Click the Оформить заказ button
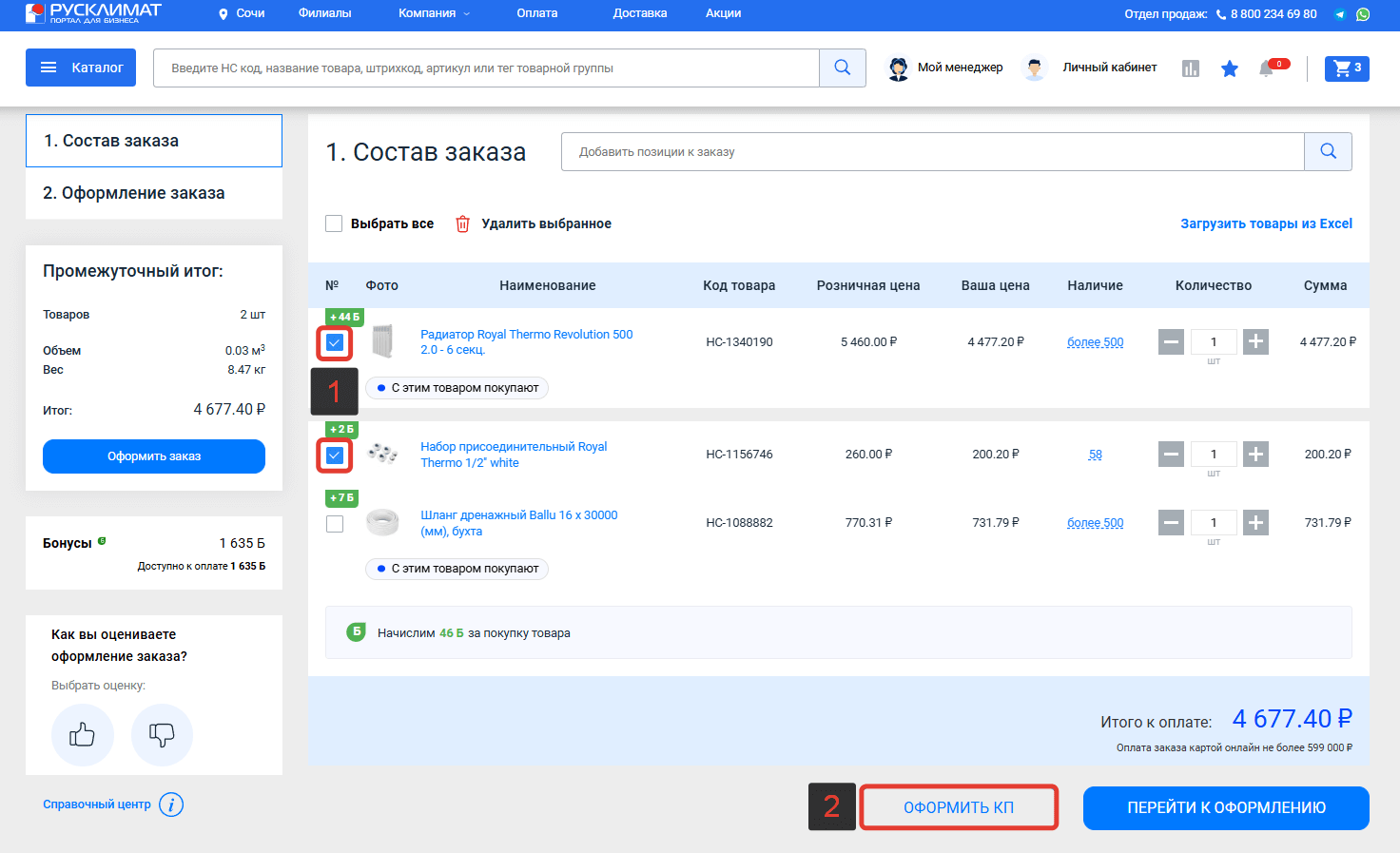Image resolution: width=1400 pixels, height=853 pixels. [154, 456]
